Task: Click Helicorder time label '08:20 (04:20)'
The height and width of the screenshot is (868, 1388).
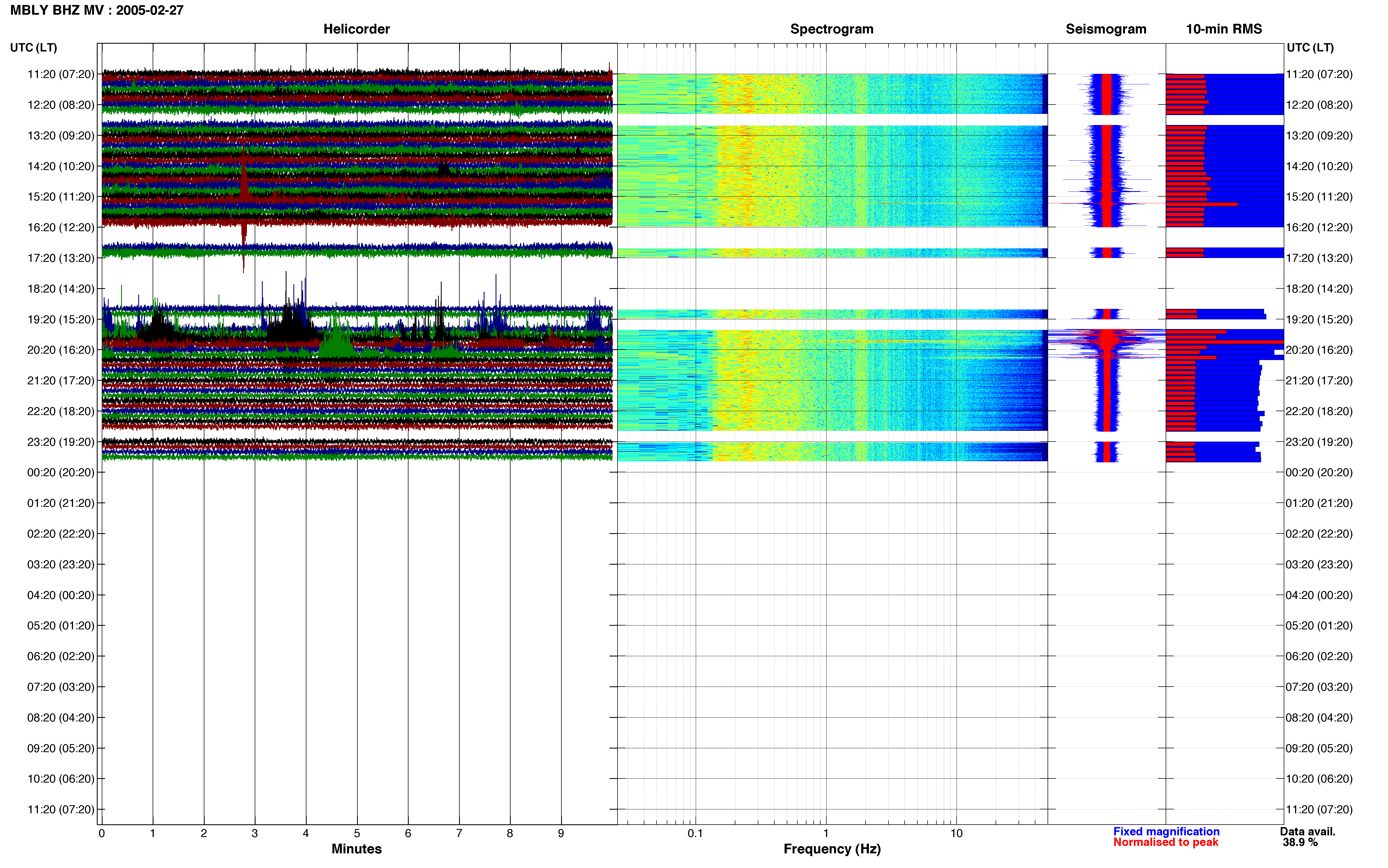Action: (x=61, y=718)
